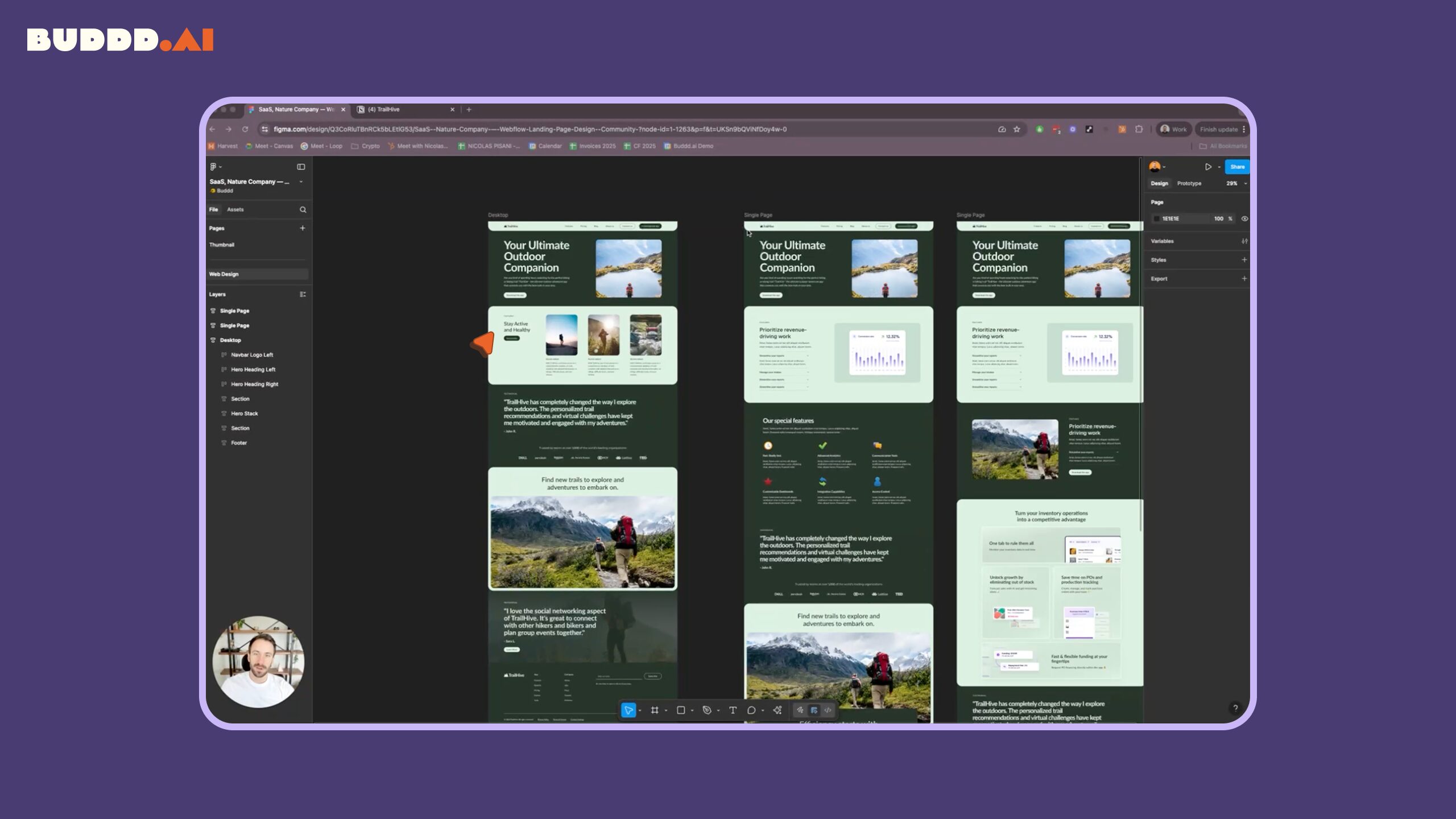
Task: Select the Hero Stack layer
Action: [244, 413]
